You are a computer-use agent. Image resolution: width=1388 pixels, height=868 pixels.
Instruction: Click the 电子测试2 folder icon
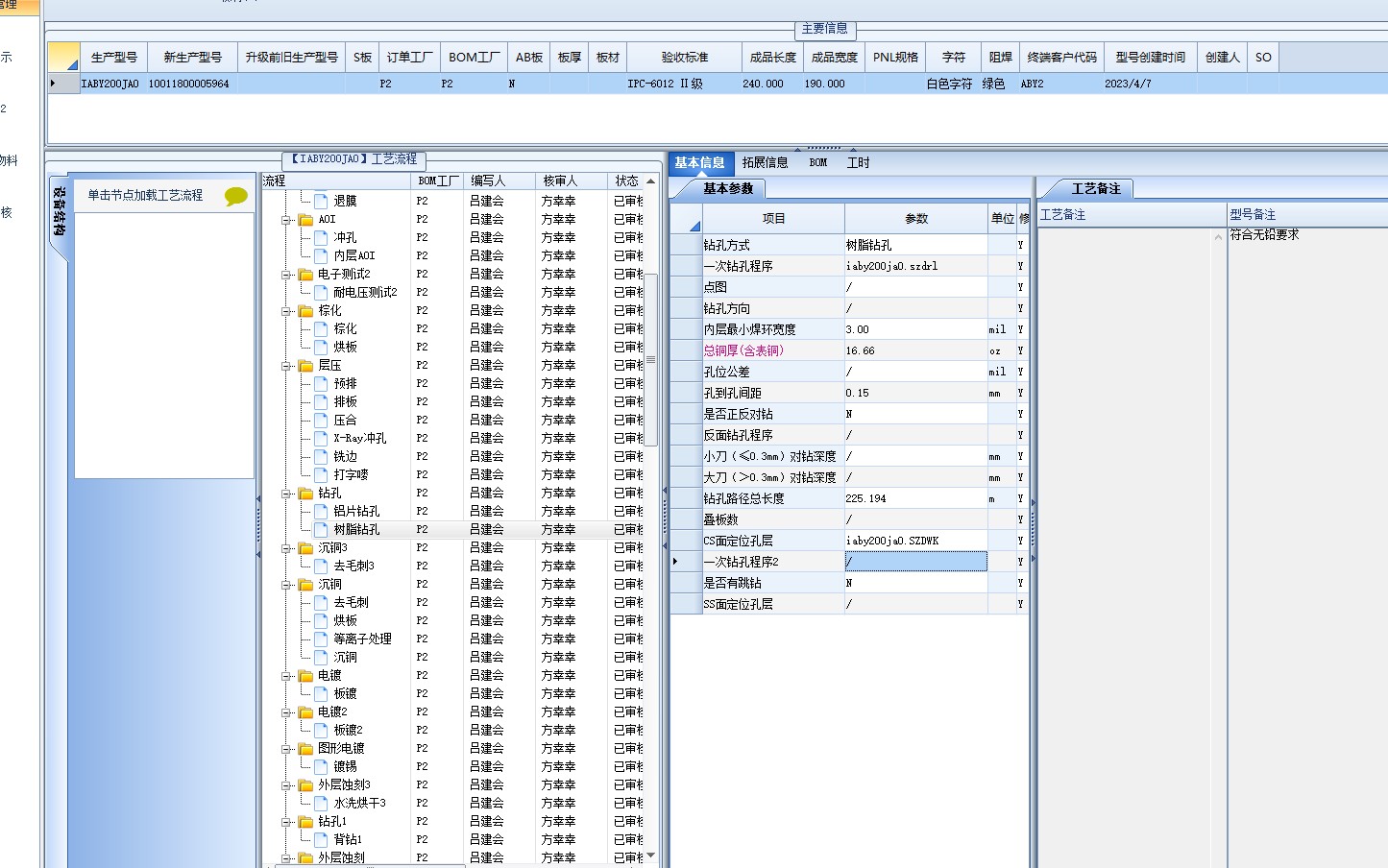pos(305,275)
